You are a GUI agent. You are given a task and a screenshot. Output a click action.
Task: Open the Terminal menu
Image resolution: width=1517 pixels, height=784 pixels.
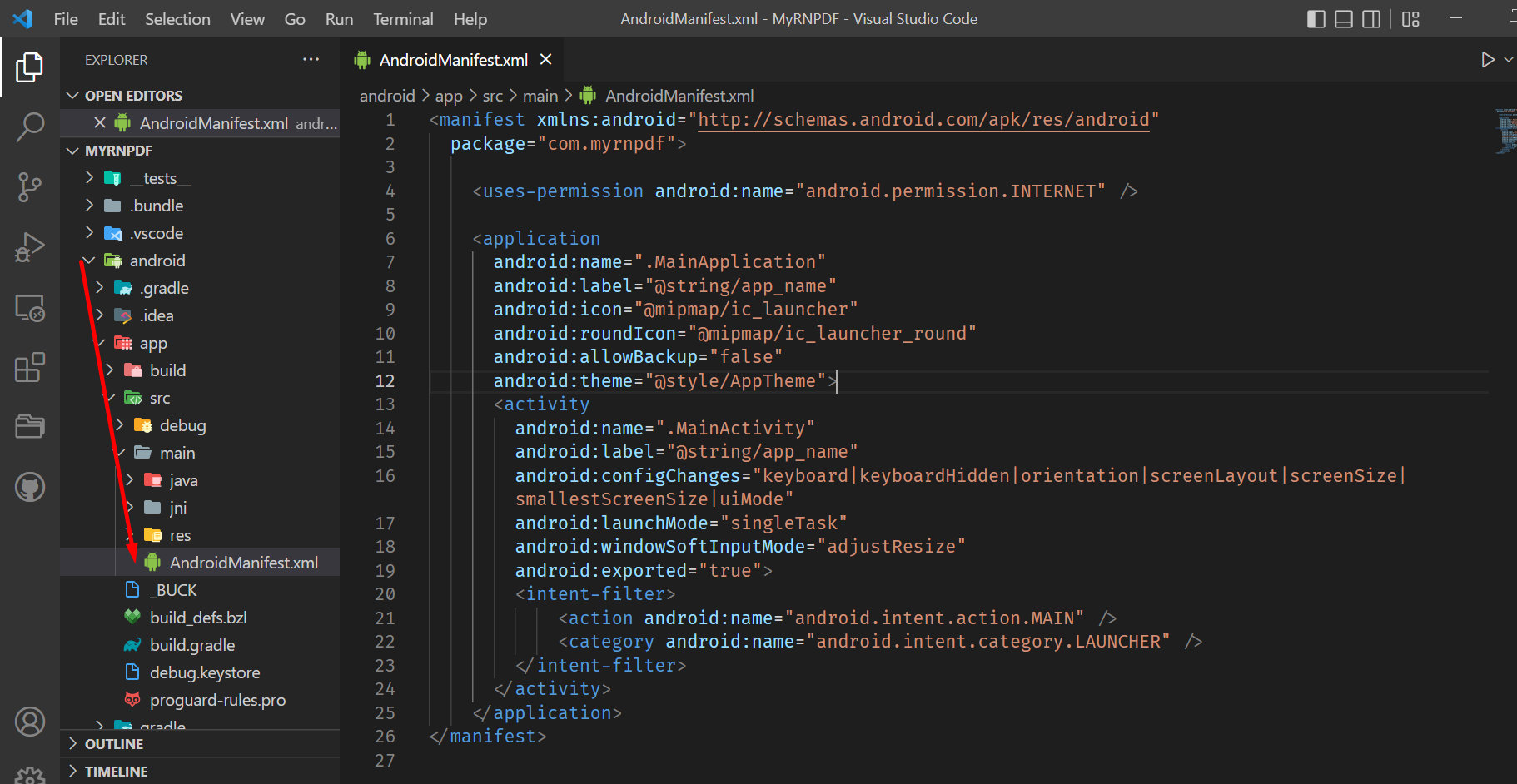[403, 19]
